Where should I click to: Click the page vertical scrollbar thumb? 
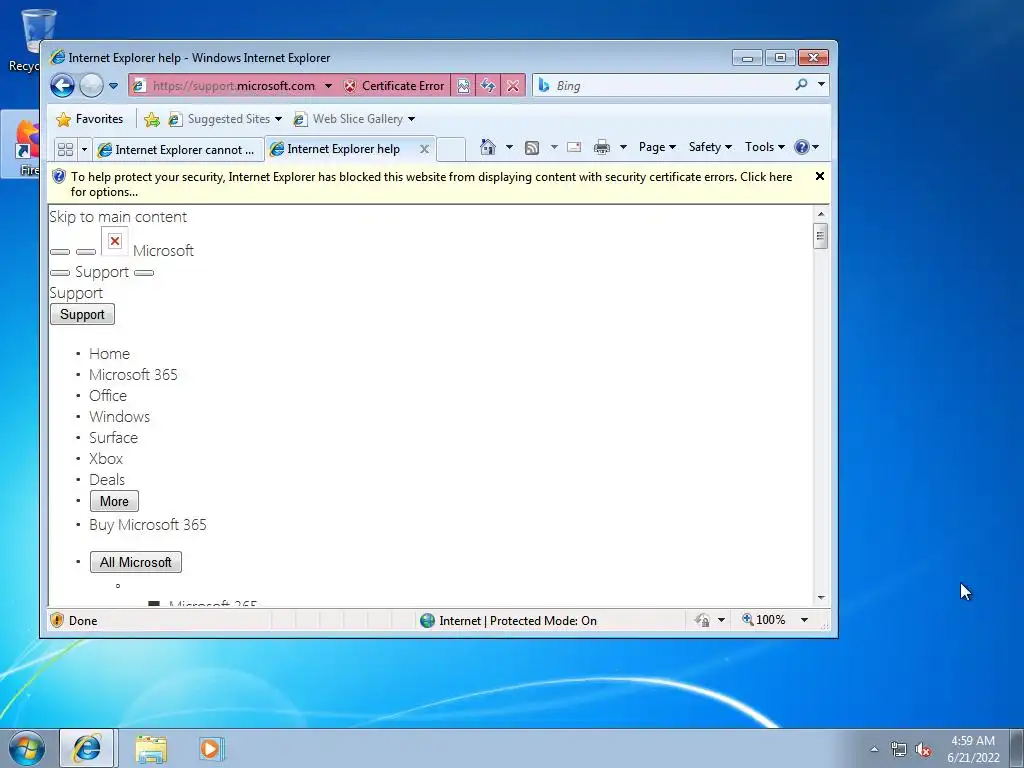[x=821, y=236]
